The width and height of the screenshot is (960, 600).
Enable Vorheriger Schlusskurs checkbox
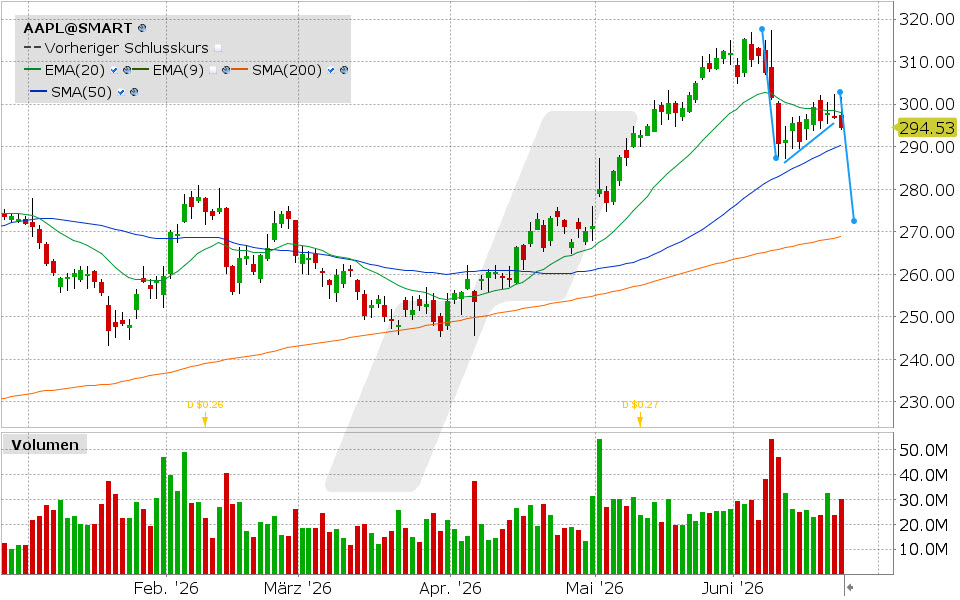pyautogui.click(x=218, y=48)
